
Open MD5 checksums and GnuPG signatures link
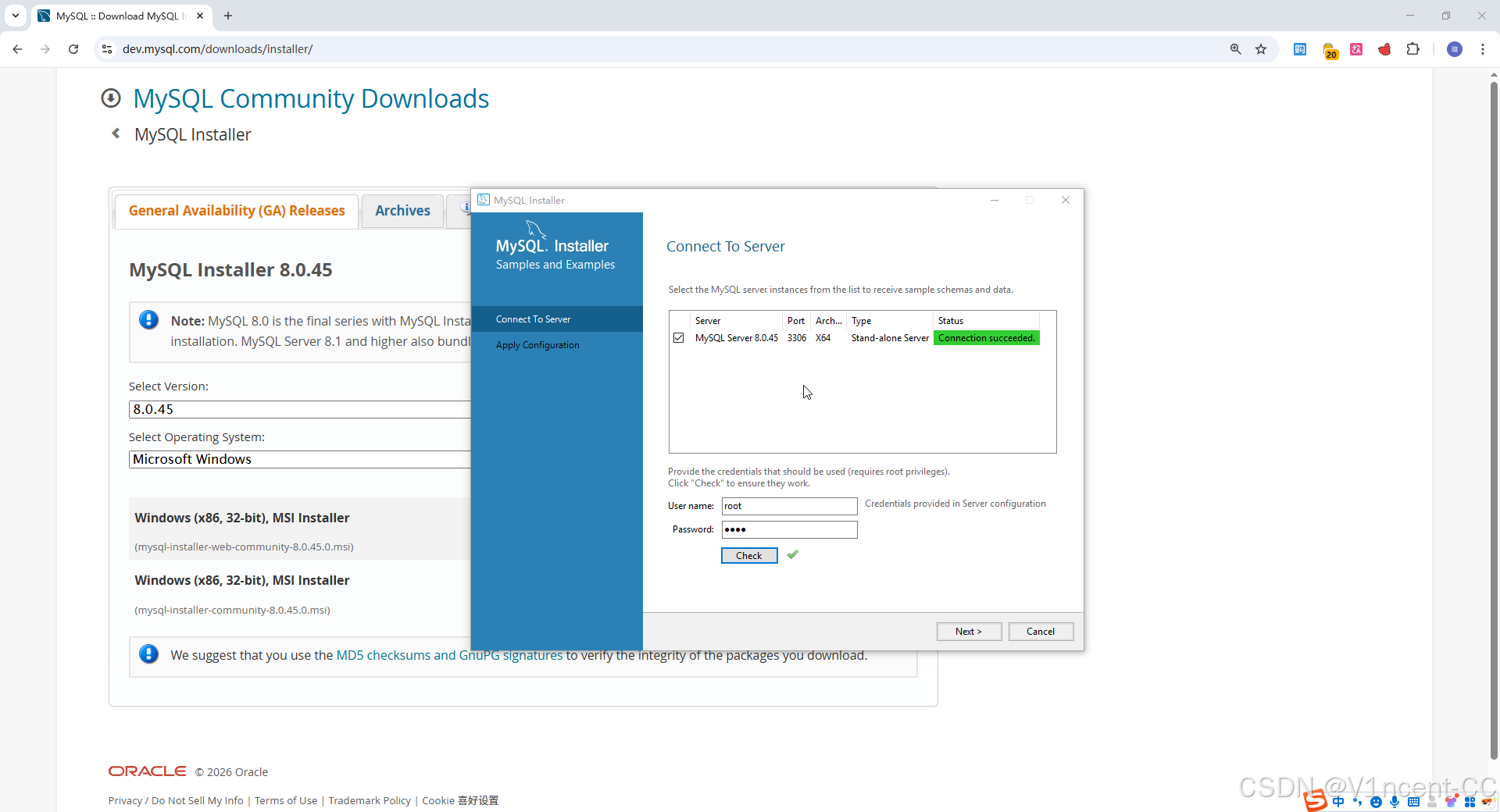tap(449, 655)
